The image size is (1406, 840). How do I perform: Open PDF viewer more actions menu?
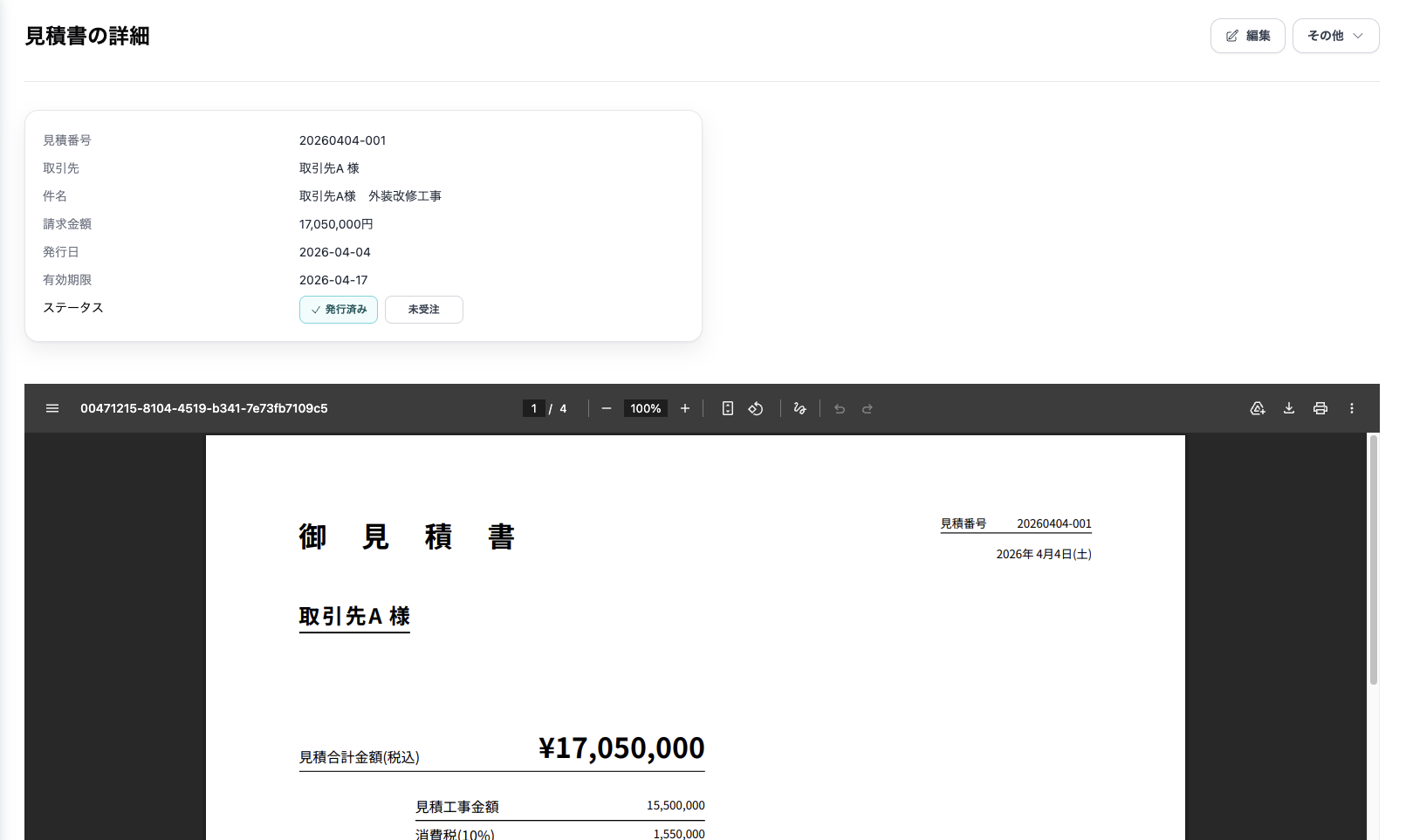click(1352, 408)
